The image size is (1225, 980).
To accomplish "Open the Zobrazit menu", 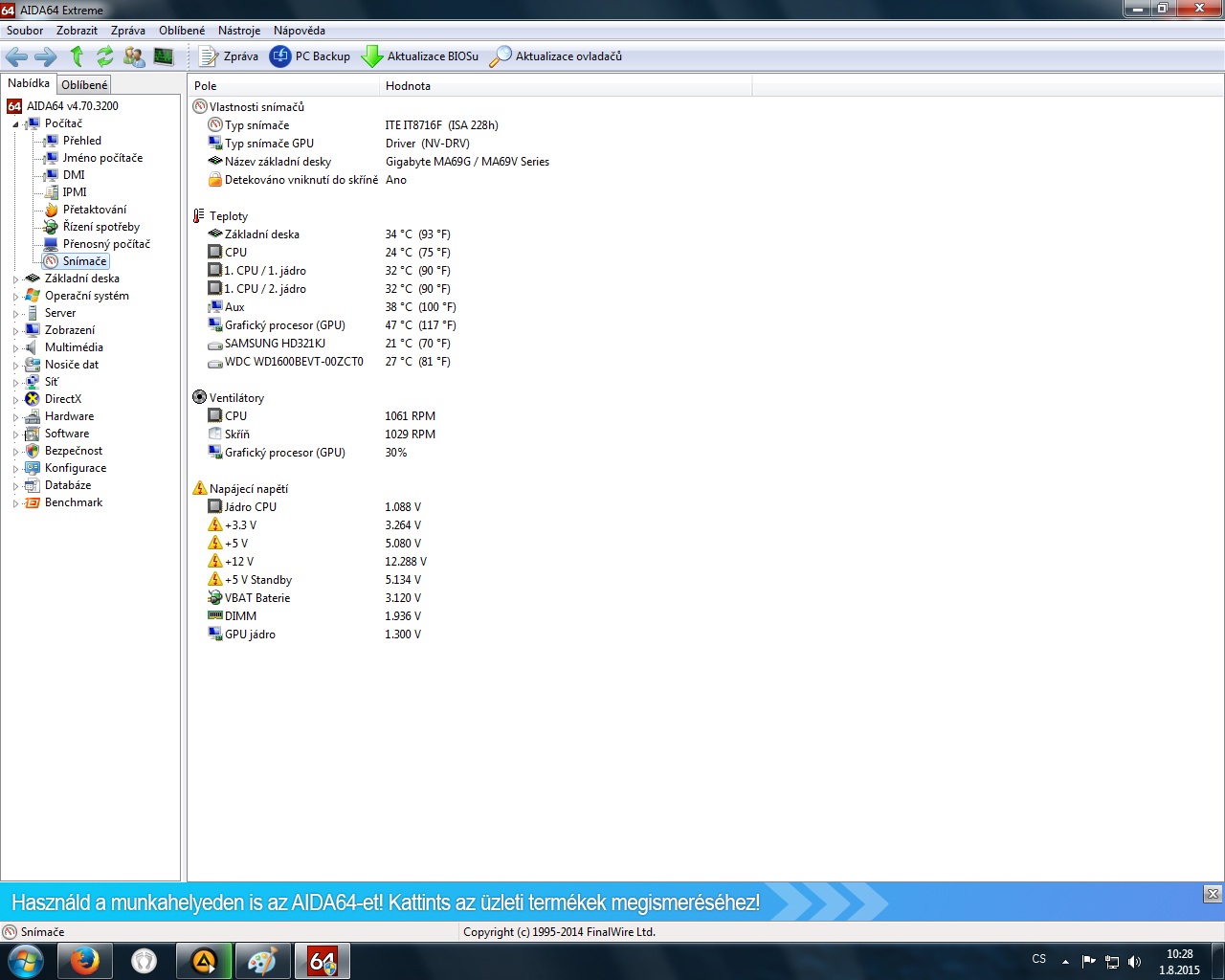I will 77,31.
